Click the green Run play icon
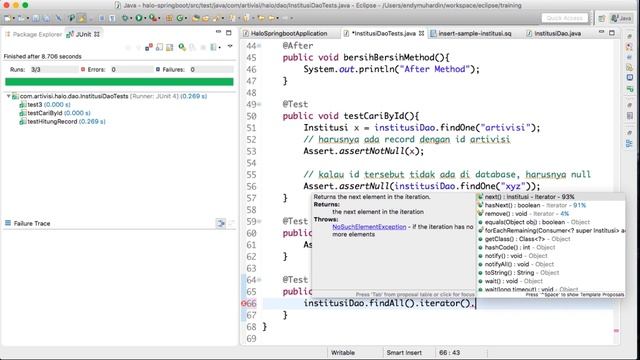Screen dimensions: 640x360 (x=139, y=18)
